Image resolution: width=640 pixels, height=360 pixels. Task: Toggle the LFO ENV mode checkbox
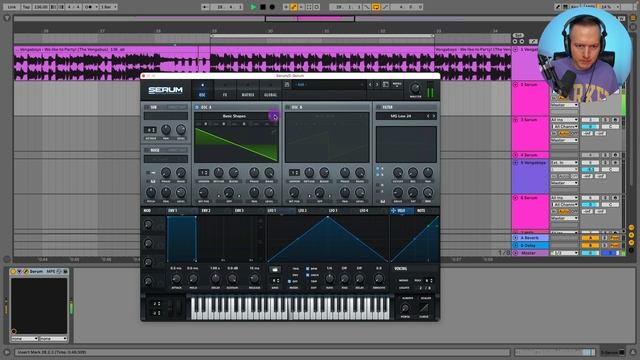pyautogui.click(x=290, y=276)
